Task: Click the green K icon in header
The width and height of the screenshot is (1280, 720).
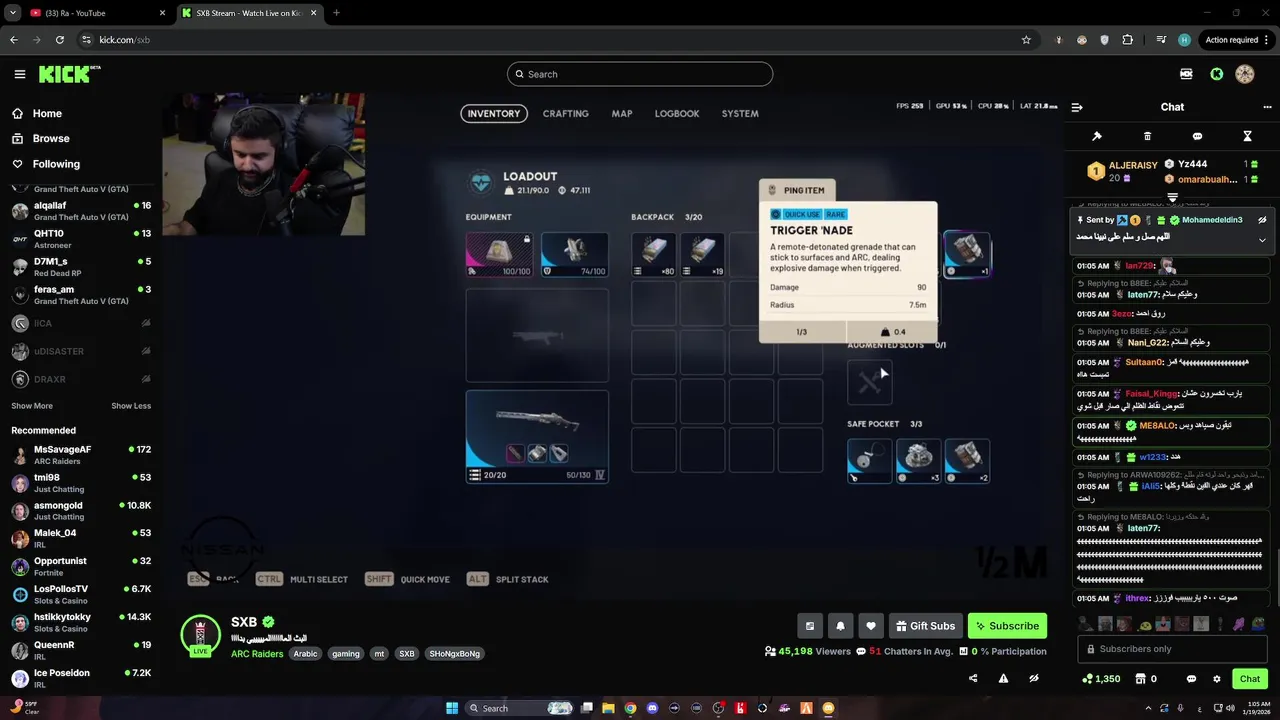Action: (1217, 74)
